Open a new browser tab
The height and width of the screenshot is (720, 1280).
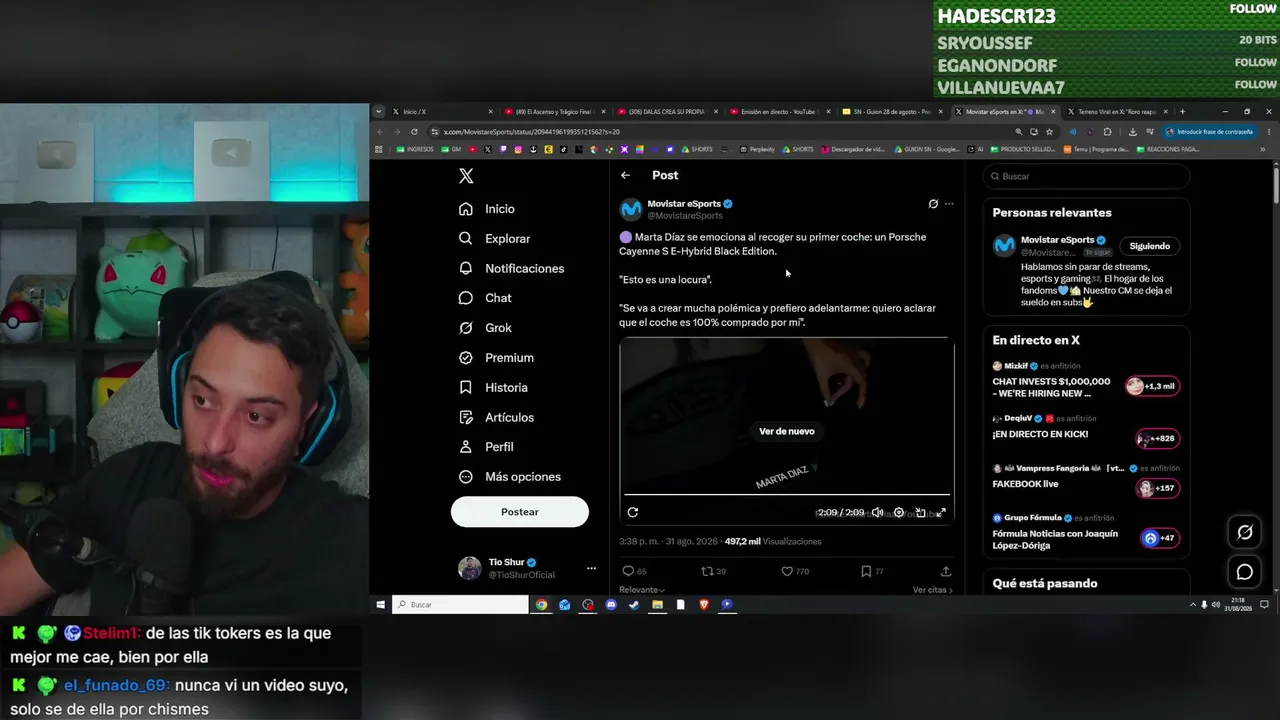pos(1182,112)
